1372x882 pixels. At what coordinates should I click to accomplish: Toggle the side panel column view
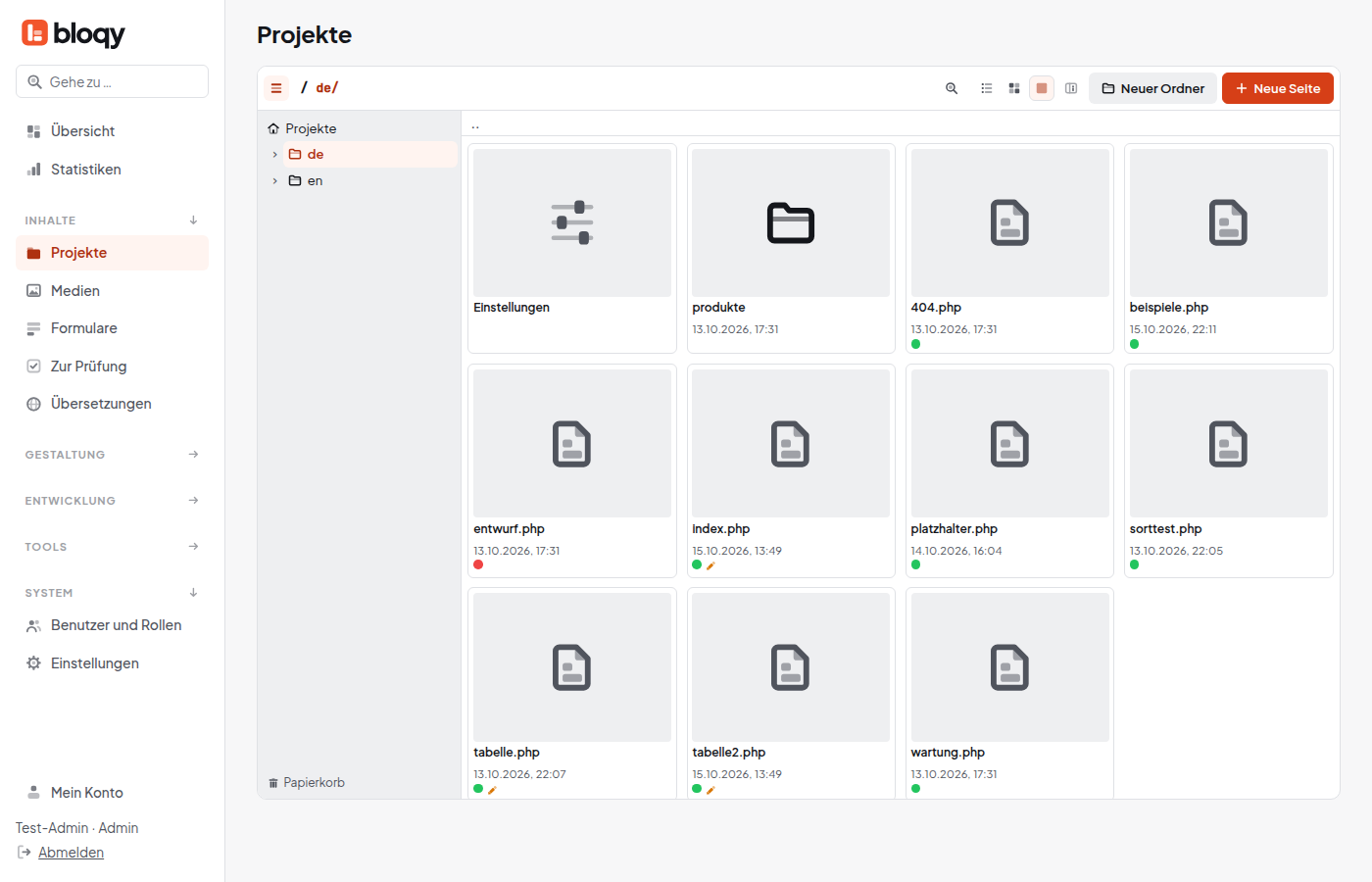[1071, 88]
